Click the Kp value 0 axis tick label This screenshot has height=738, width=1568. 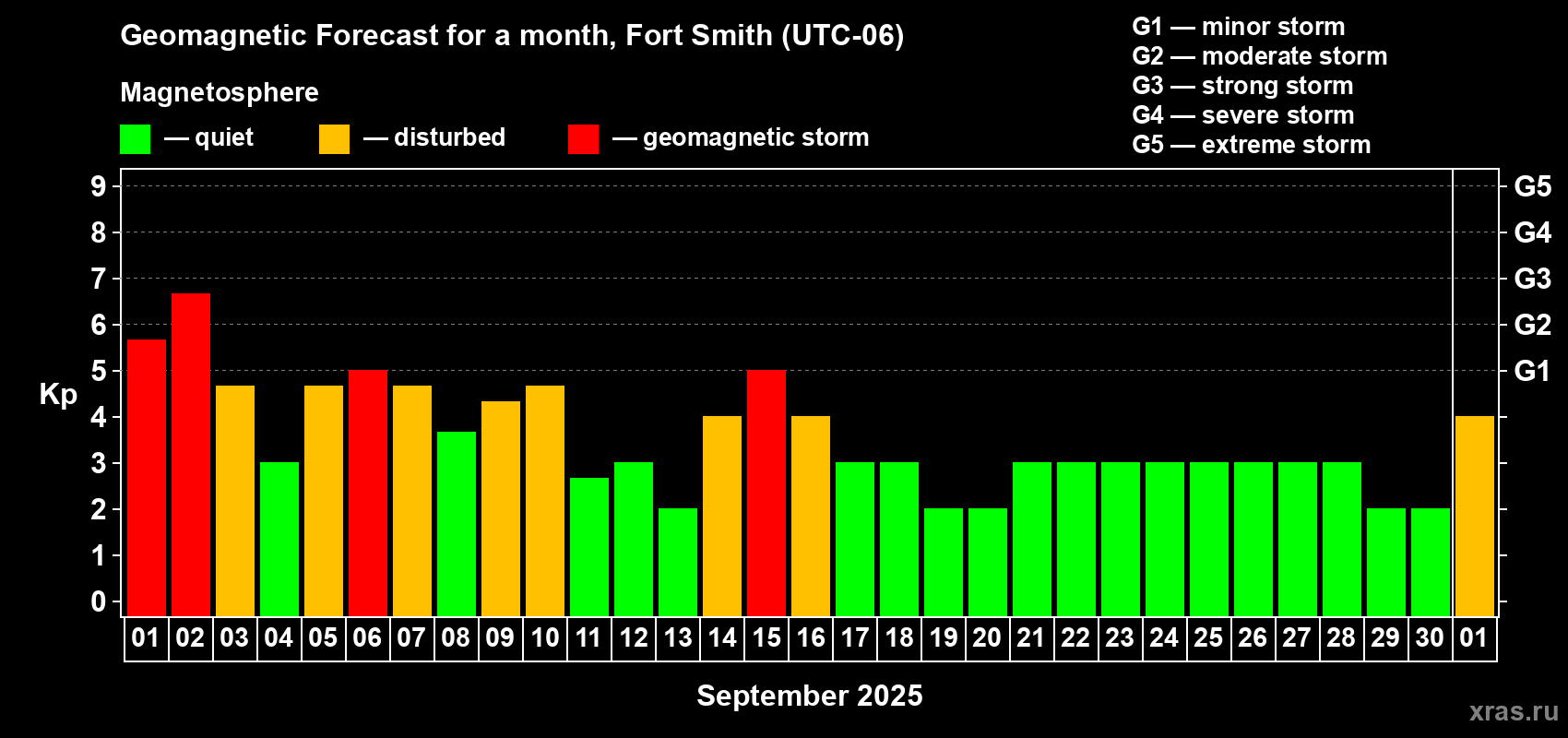[99, 601]
